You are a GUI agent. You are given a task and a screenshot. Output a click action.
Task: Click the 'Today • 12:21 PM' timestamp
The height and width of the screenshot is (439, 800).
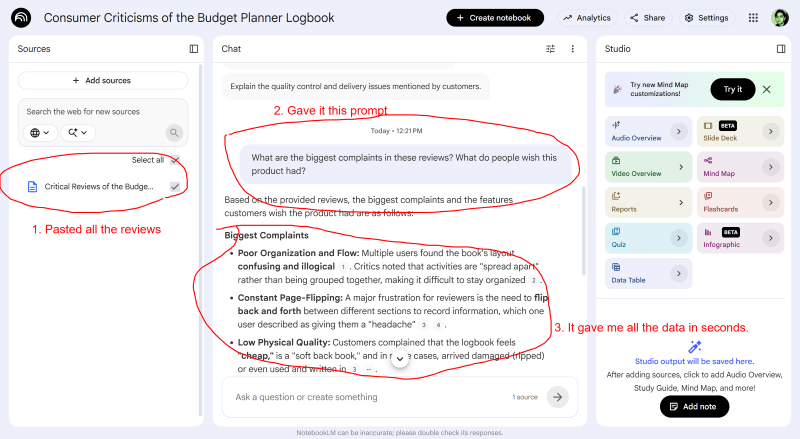pos(396,131)
